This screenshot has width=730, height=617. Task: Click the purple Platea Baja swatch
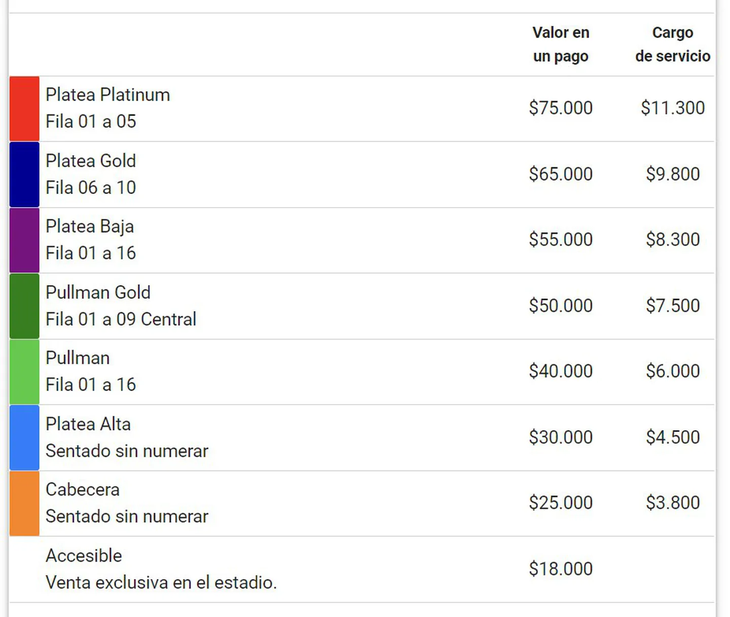[x=24, y=240]
